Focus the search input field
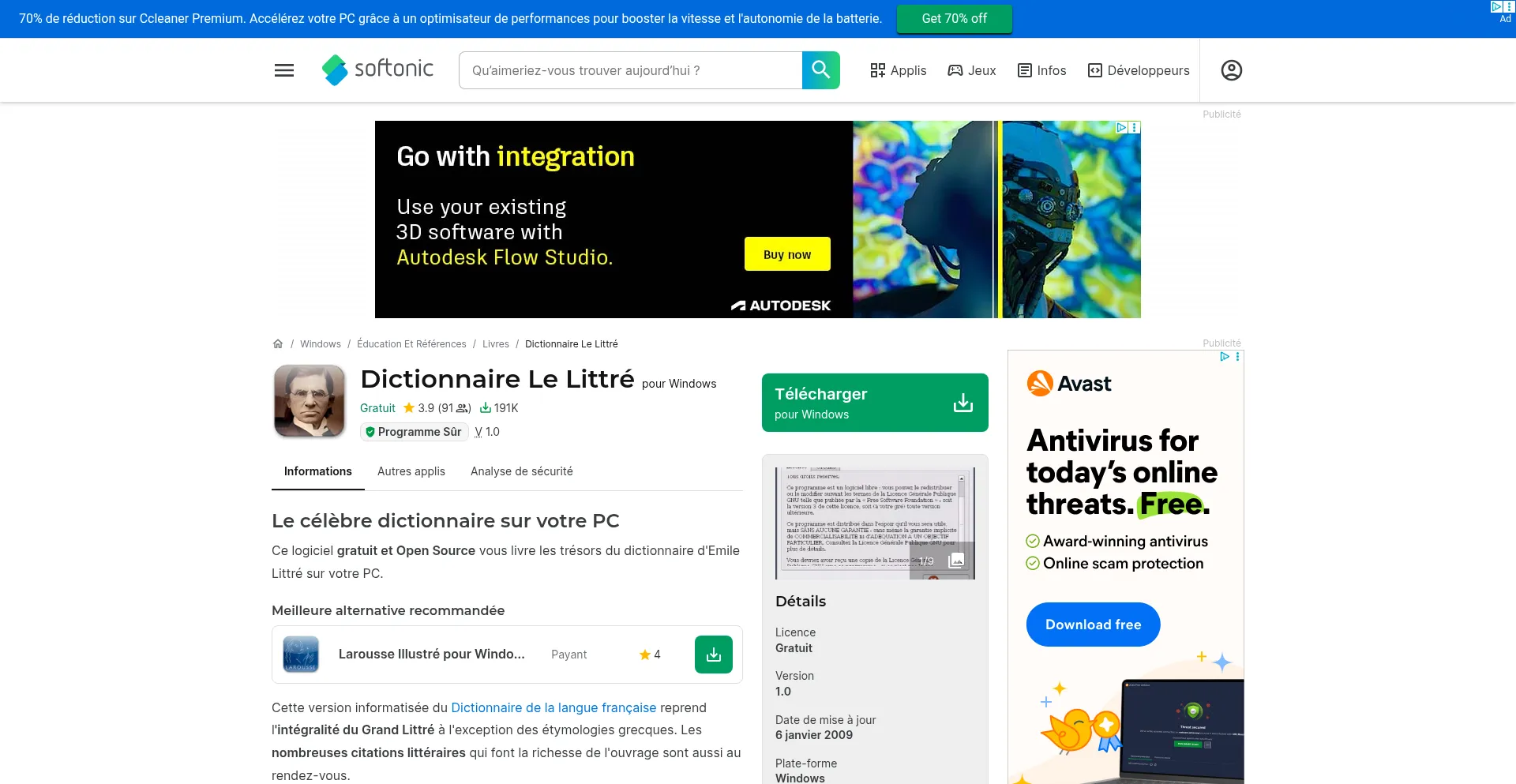This screenshot has height=784, width=1516. 631,70
